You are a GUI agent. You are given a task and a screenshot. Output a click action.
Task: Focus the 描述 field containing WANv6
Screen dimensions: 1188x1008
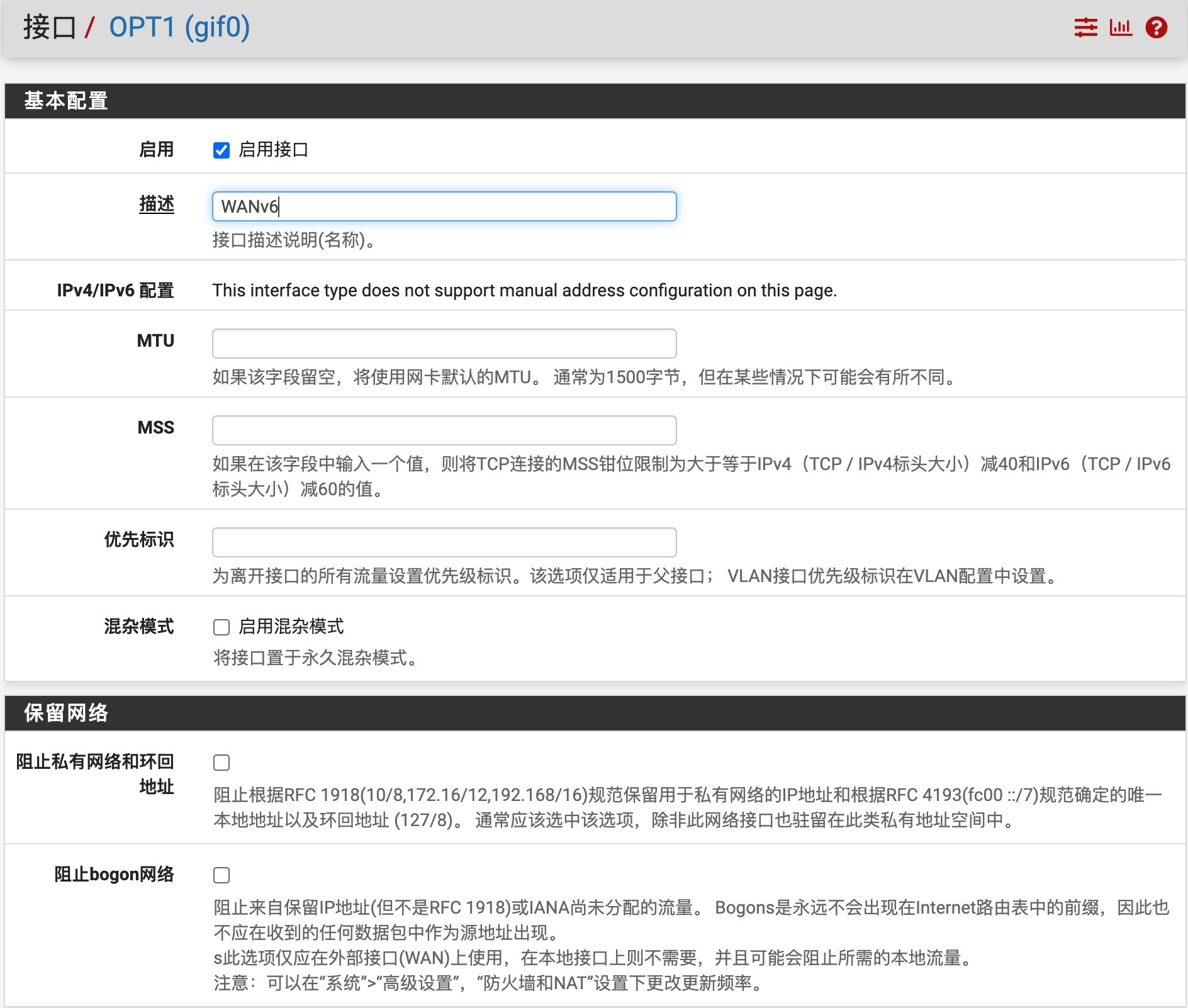(444, 206)
